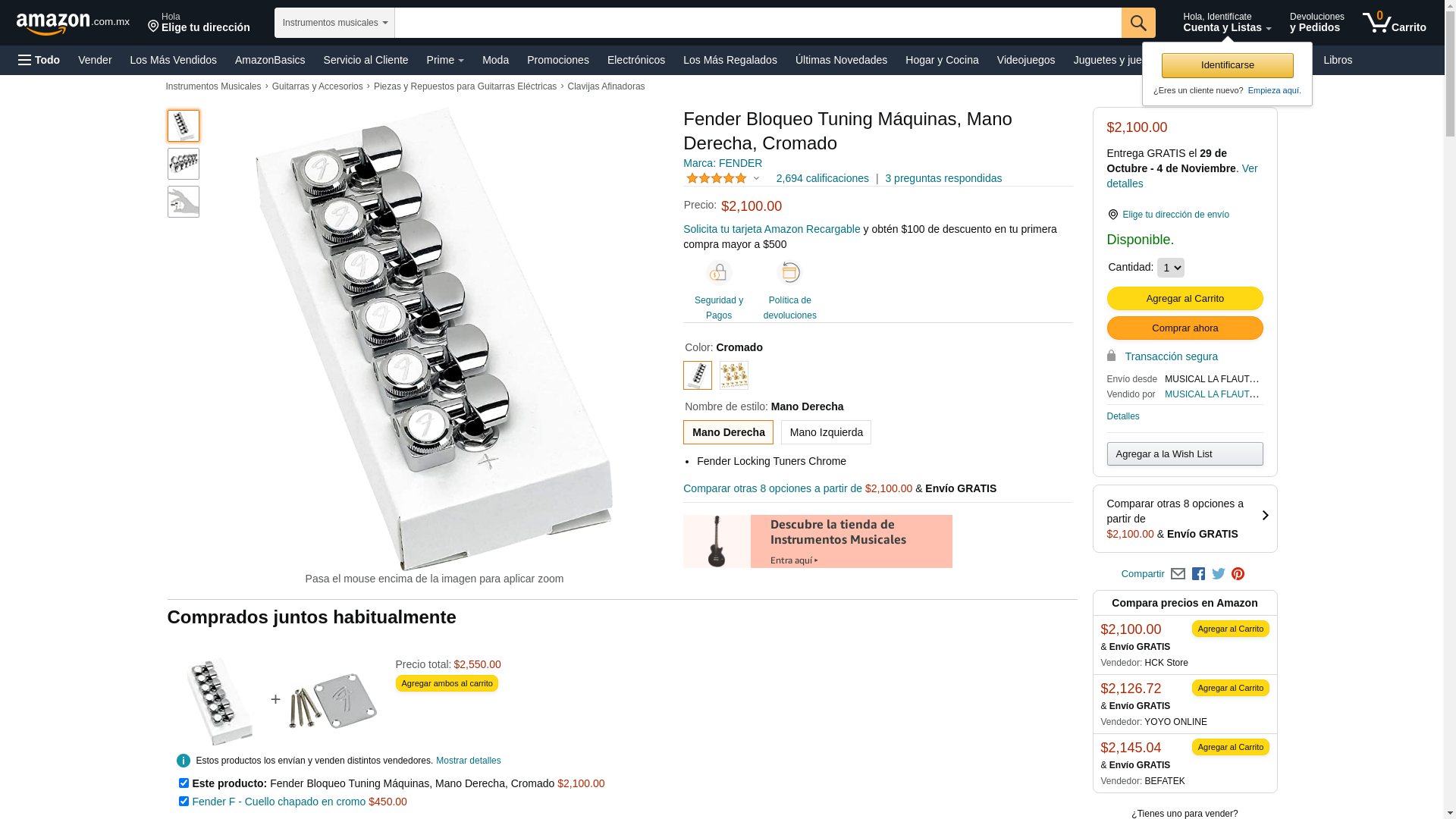Viewport: 1456px width, 819px height.
Task: Click the Comprar ahora button
Action: [x=1185, y=328]
